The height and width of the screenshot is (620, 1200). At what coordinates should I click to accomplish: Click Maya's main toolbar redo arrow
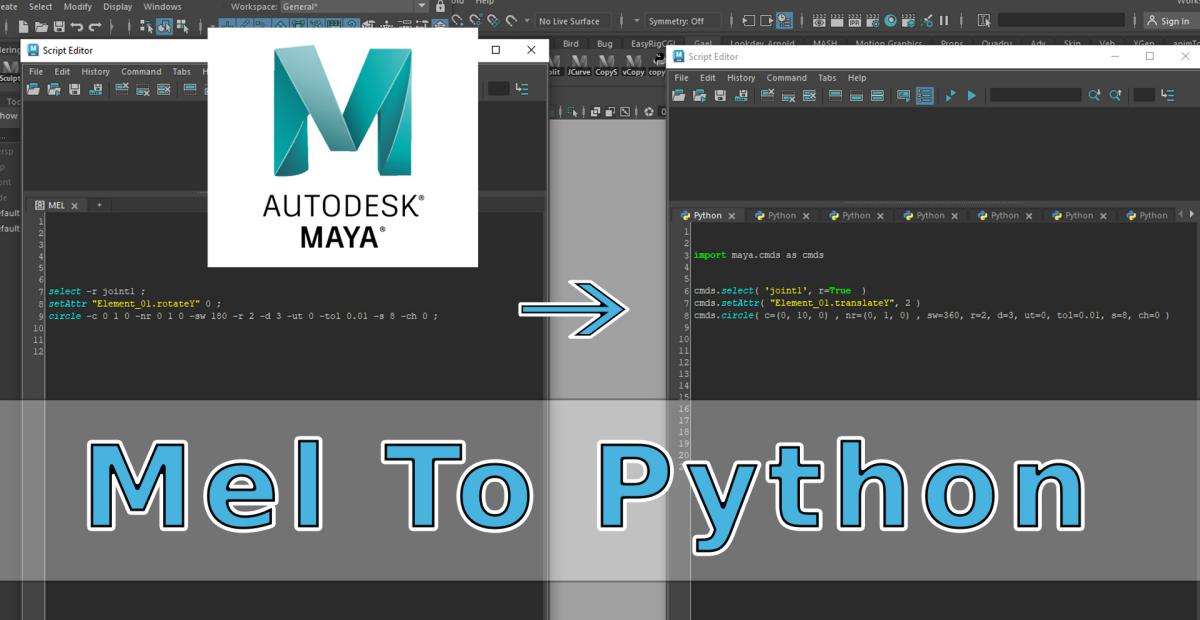96,25
